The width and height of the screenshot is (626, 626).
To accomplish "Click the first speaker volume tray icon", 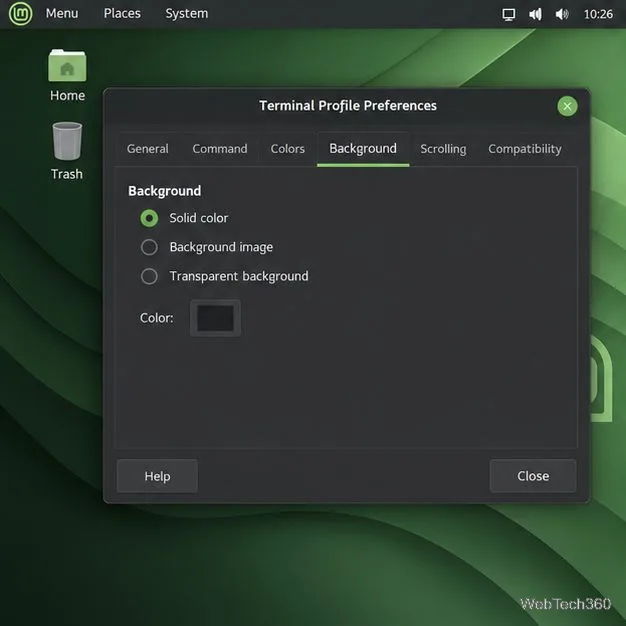I will click(535, 14).
